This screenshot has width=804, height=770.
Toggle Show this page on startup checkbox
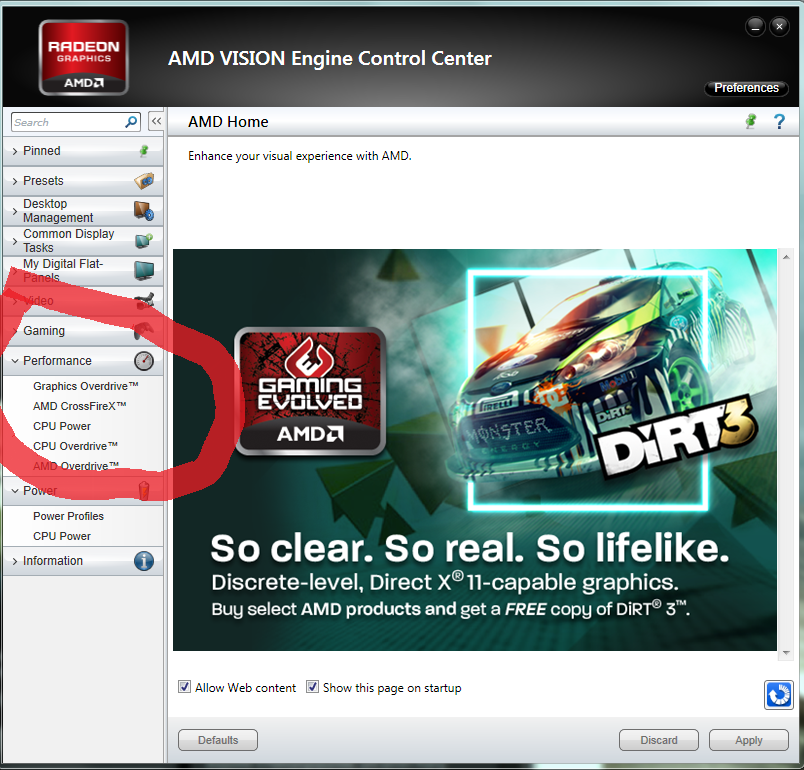pyautogui.click(x=312, y=686)
